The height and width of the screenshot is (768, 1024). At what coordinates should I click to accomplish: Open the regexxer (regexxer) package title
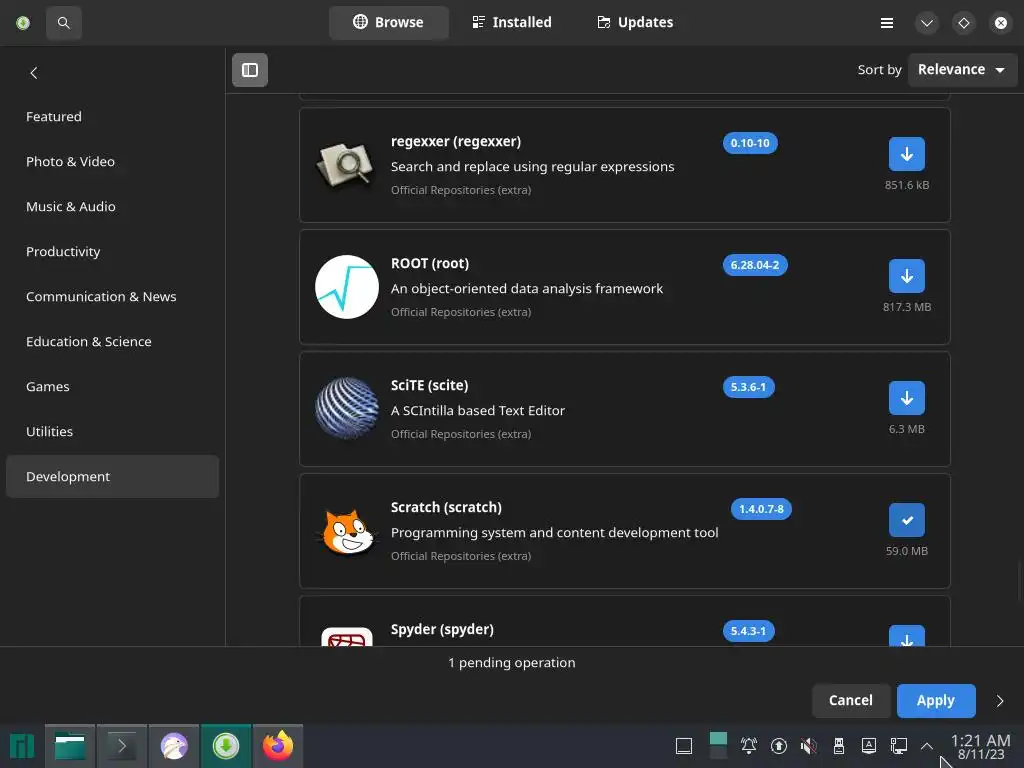456,142
